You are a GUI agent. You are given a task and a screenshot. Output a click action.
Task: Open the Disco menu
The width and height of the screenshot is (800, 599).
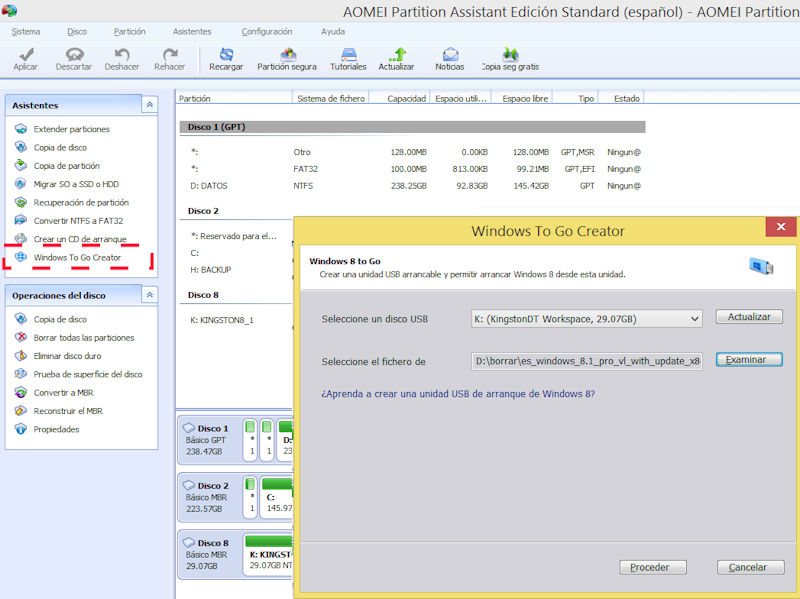77,32
